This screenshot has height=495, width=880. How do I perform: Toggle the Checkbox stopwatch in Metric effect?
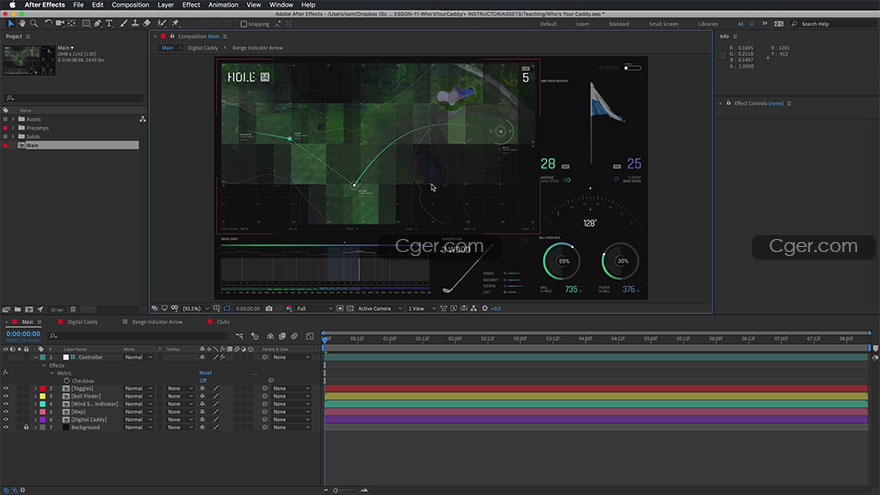67,381
